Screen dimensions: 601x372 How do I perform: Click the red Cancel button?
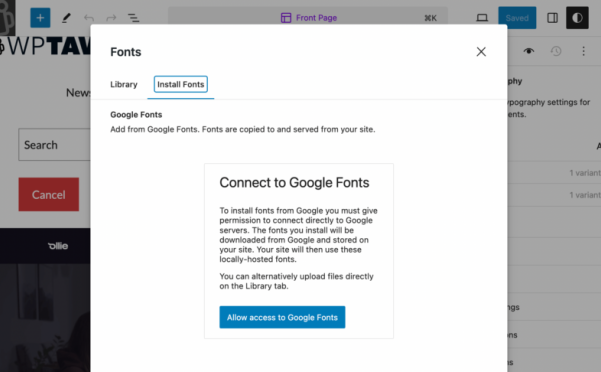click(x=49, y=194)
